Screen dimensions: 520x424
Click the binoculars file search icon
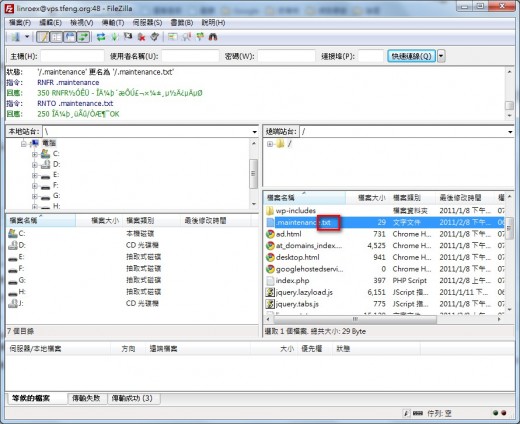(213, 37)
